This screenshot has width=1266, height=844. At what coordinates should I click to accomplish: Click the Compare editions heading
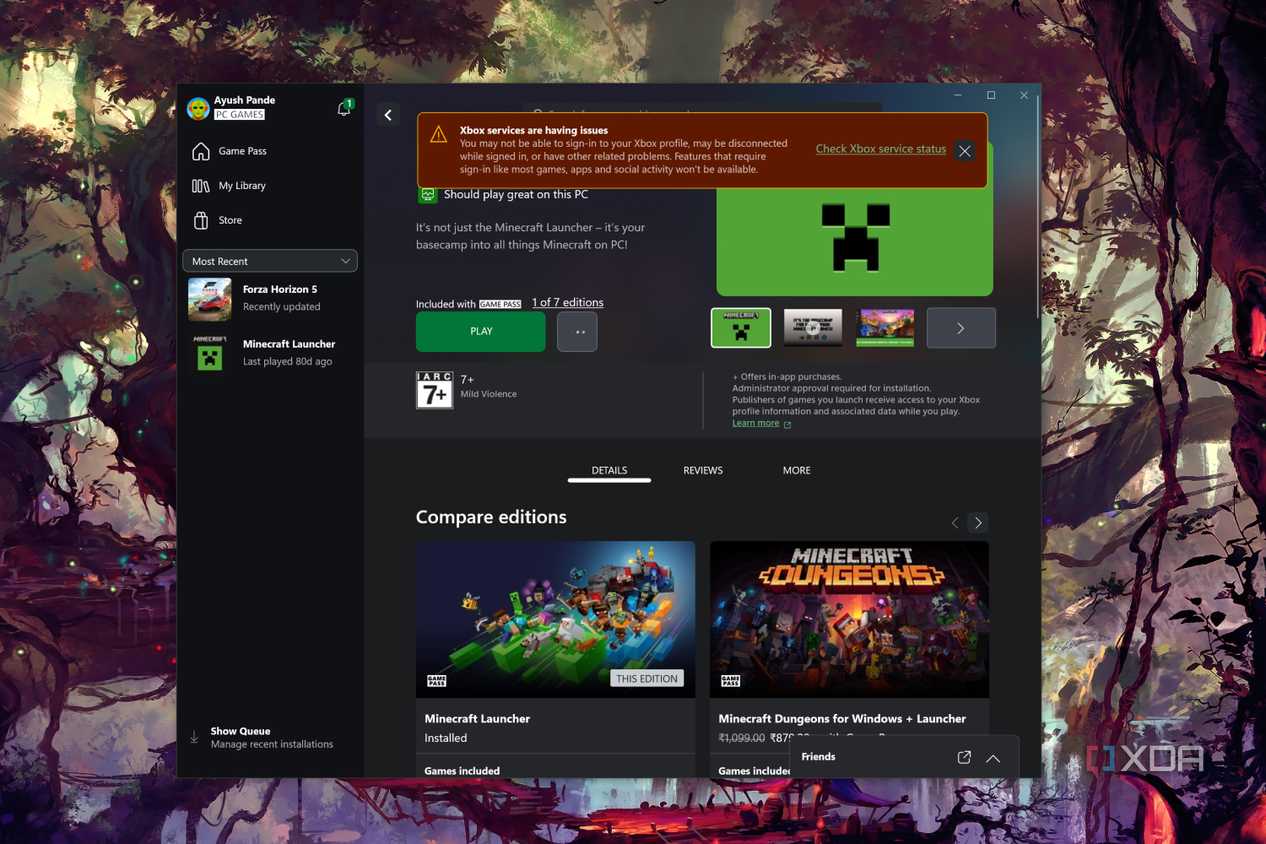(x=491, y=517)
